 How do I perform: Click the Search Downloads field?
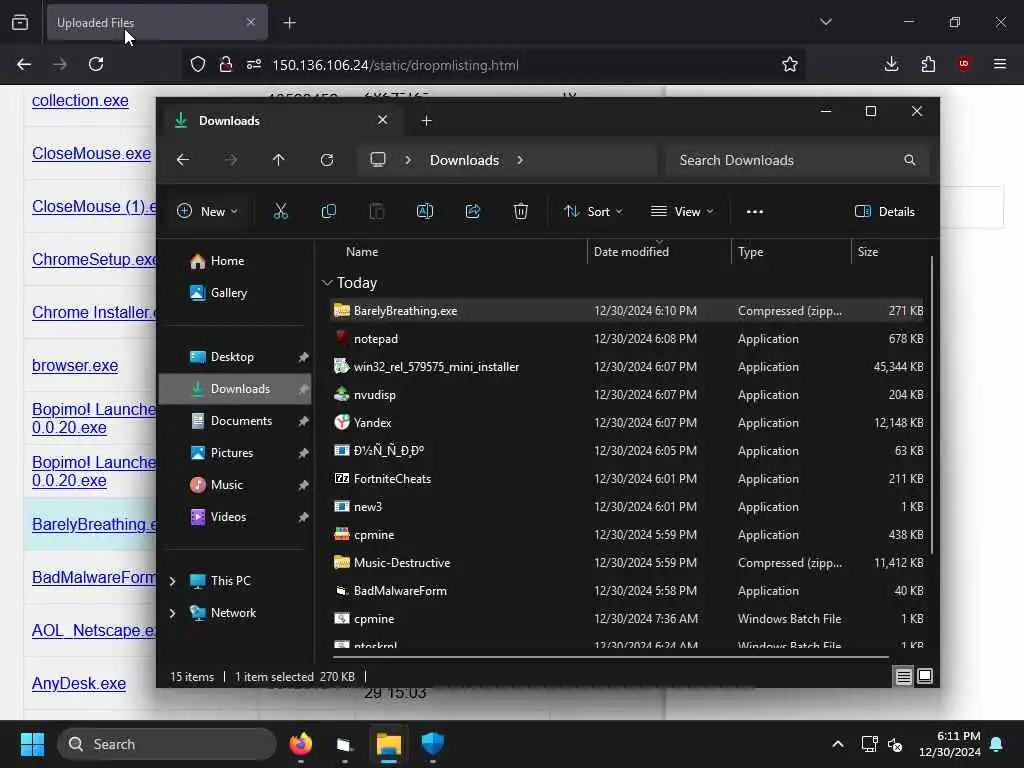point(796,160)
